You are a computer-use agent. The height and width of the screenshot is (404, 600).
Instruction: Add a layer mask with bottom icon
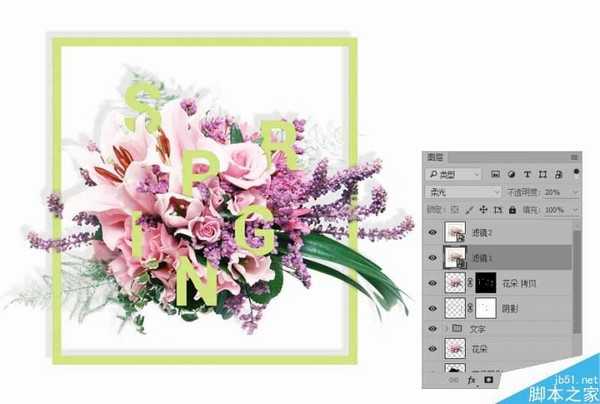pyautogui.click(x=489, y=380)
